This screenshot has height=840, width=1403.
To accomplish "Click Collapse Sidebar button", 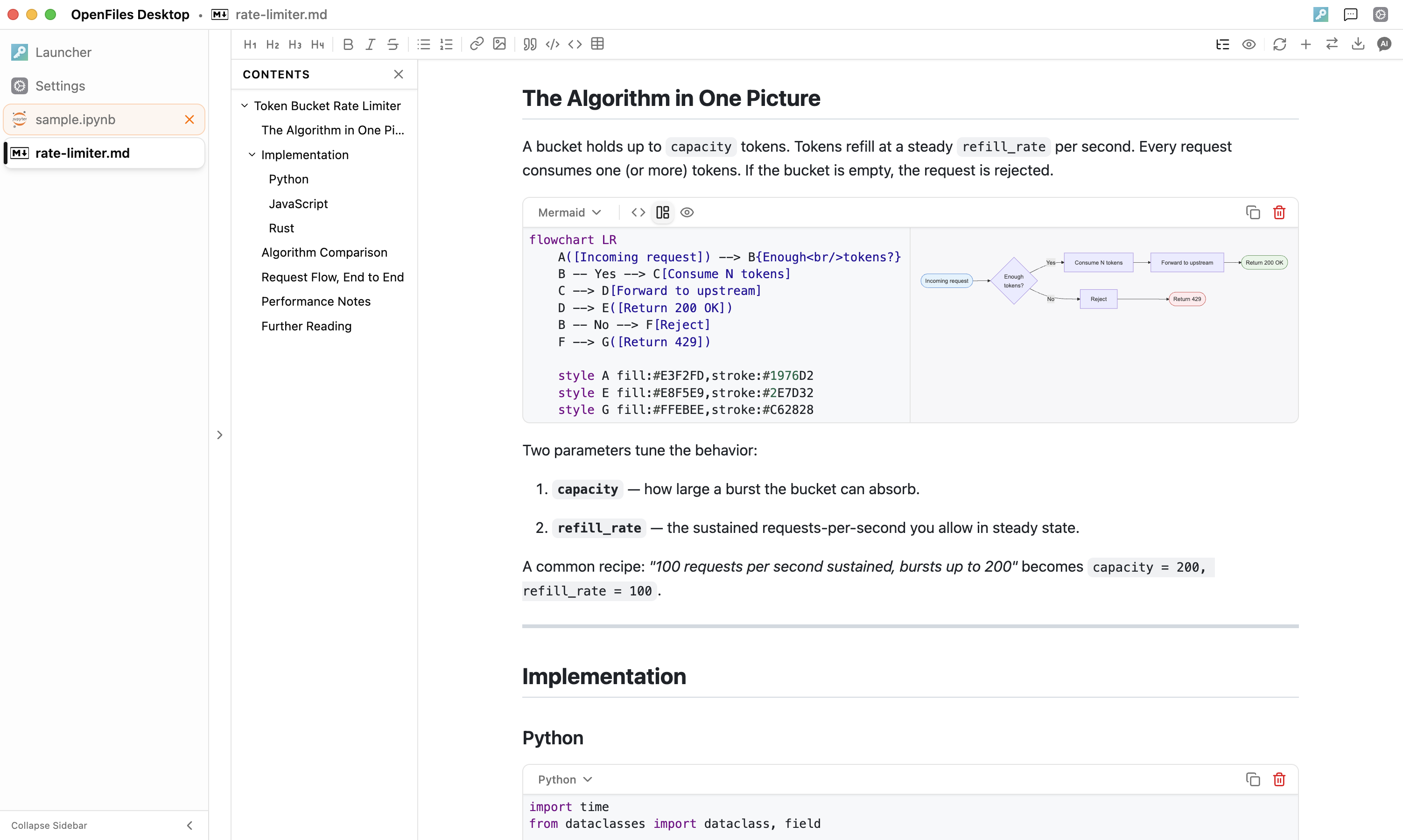I will point(104,825).
